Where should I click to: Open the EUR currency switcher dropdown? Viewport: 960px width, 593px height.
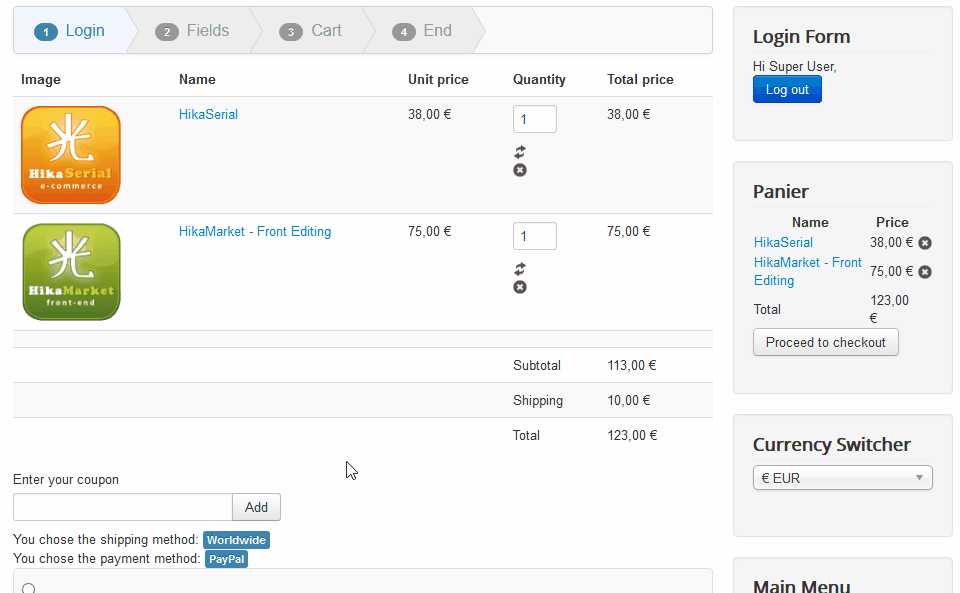842,478
